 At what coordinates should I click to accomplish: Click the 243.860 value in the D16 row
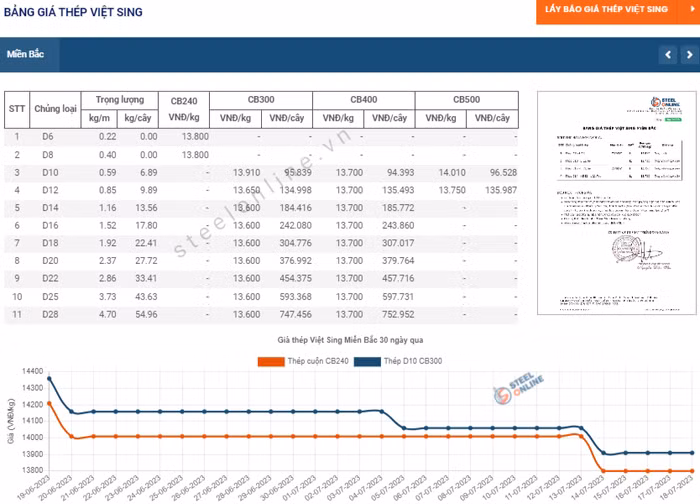(x=398, y=226)
